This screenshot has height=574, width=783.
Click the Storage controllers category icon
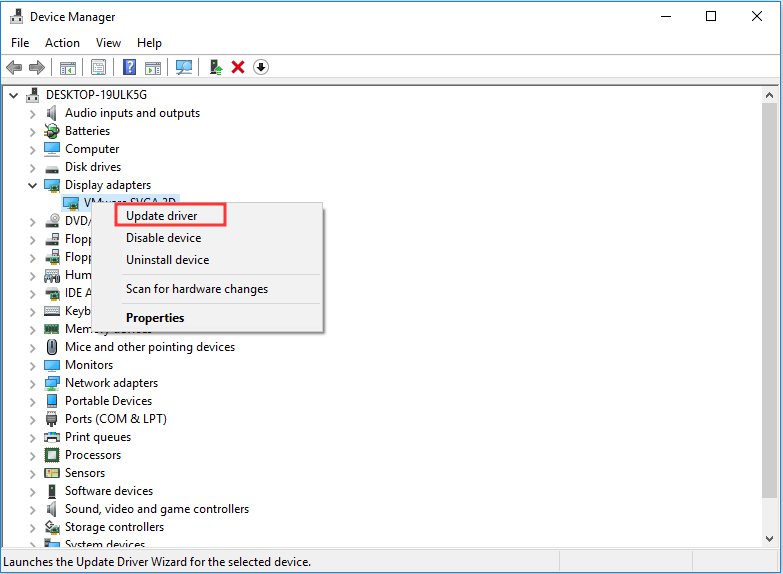point(52,527)
